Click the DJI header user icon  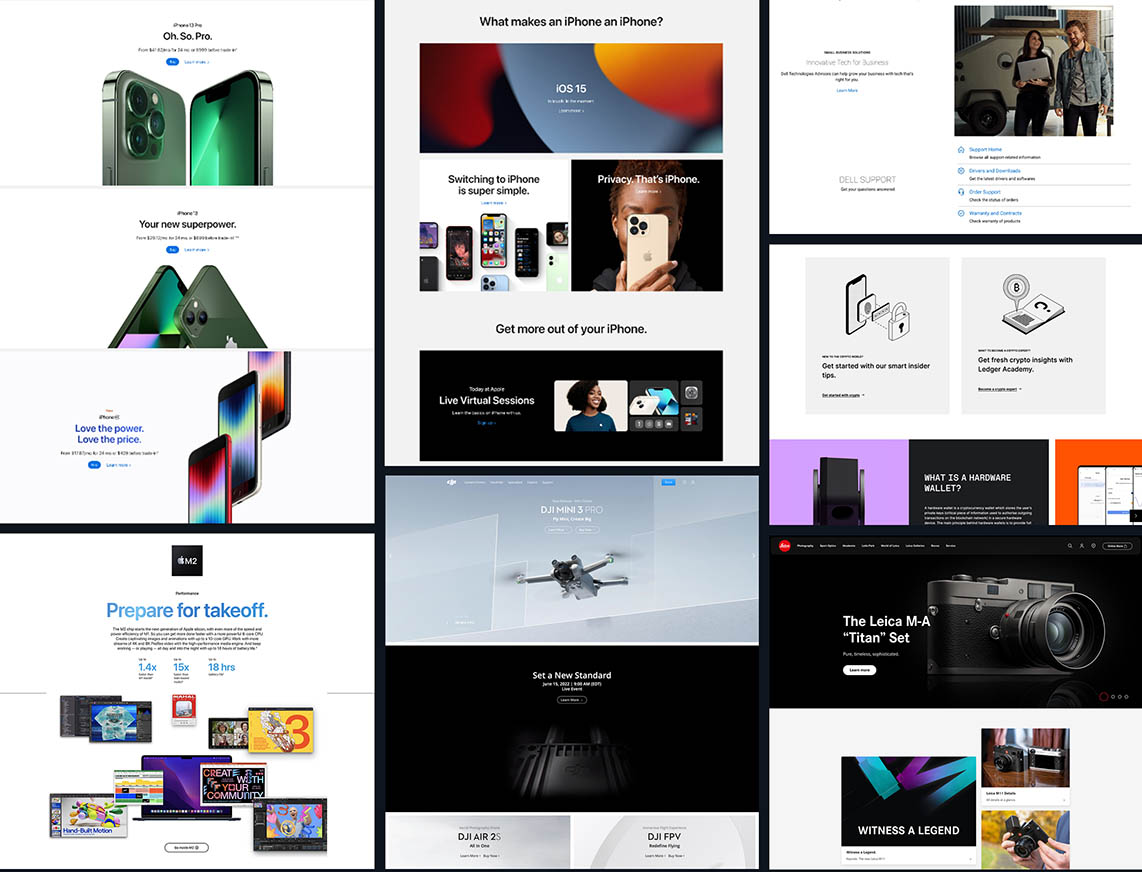[693, 482]
